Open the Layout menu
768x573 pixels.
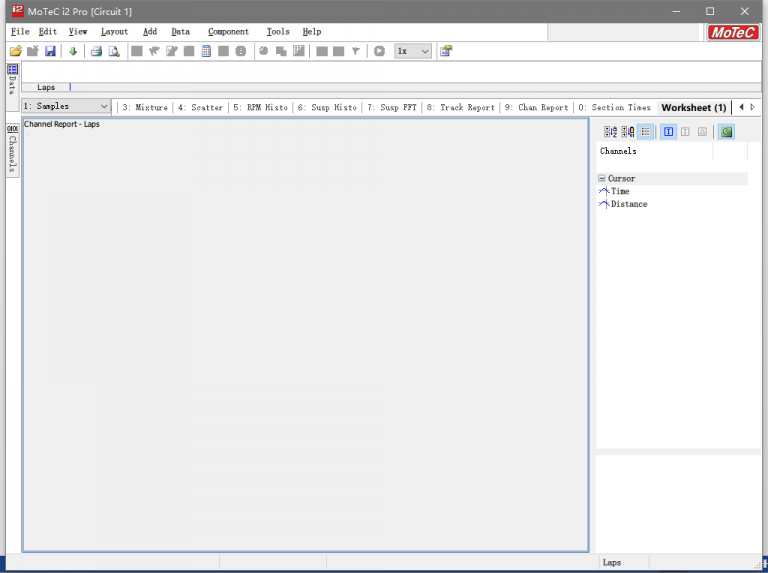(x=114, y=32)
